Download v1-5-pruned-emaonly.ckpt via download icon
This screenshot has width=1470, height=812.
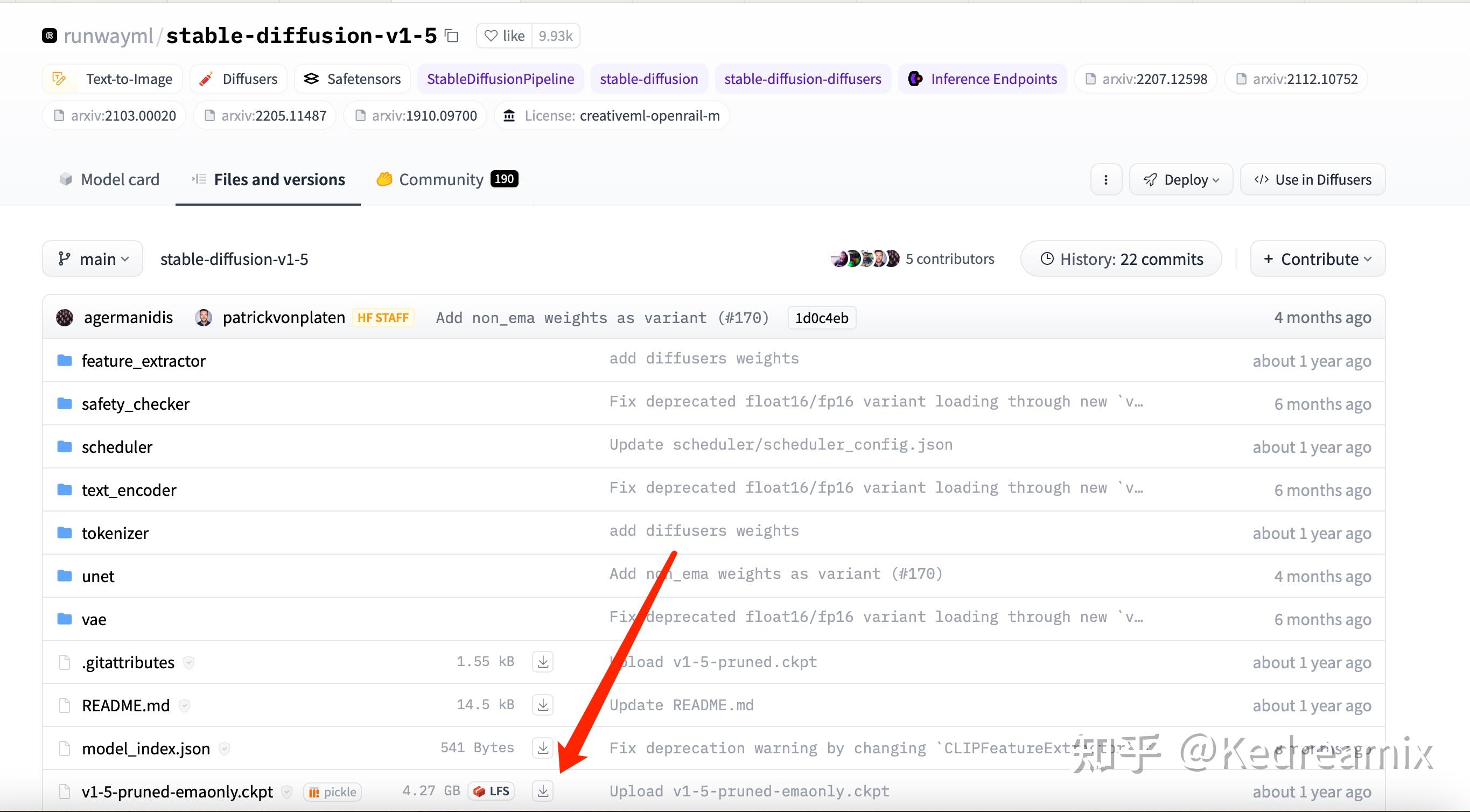point(542,791)
